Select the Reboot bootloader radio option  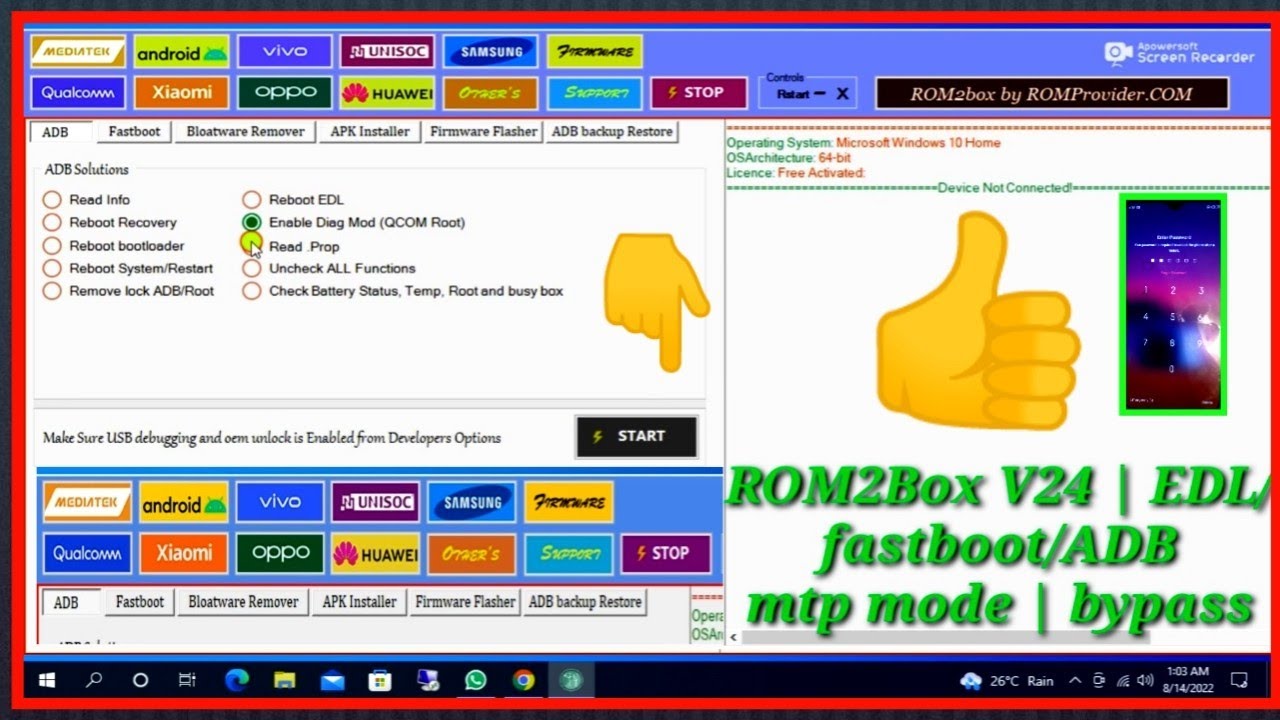pos(114,245)
